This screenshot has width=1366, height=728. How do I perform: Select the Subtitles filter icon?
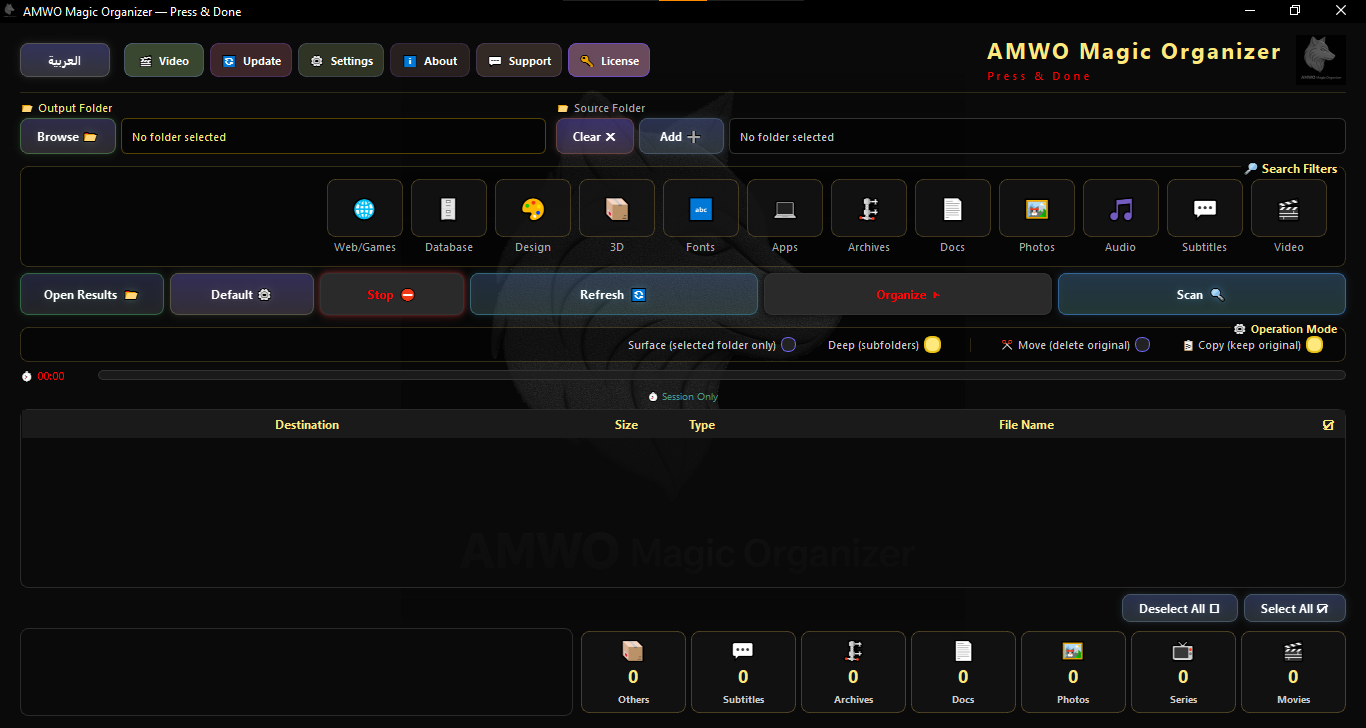pyautogui.click(x=1205, y=209)
